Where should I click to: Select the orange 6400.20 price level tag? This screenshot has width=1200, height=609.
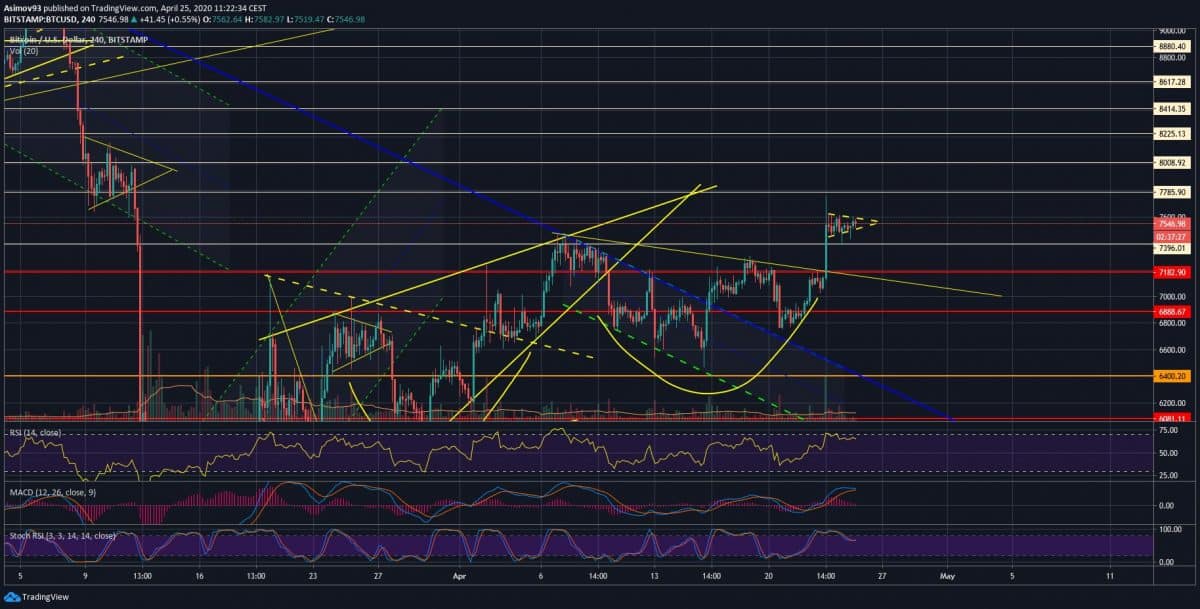pos(1165,377)
